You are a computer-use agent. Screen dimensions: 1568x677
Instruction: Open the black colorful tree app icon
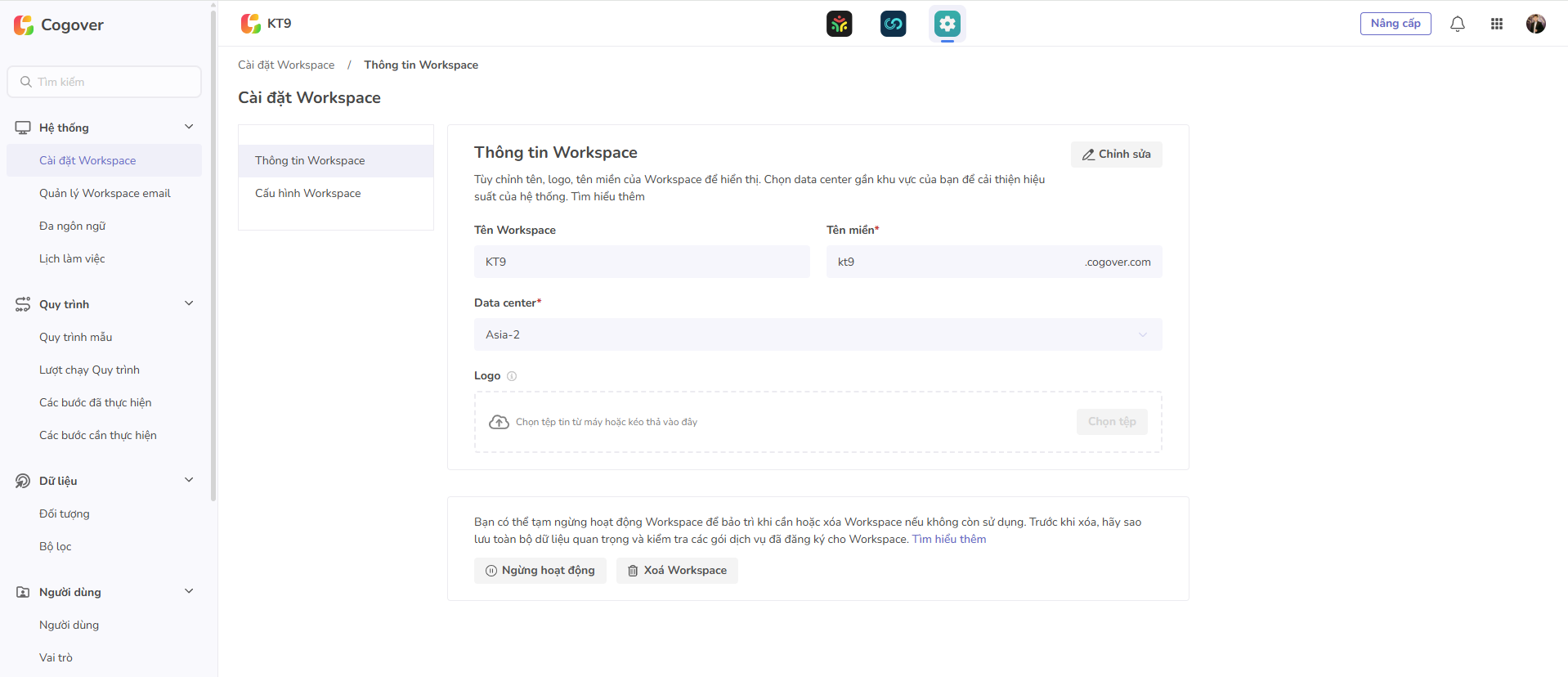click(x=839, y=24)
